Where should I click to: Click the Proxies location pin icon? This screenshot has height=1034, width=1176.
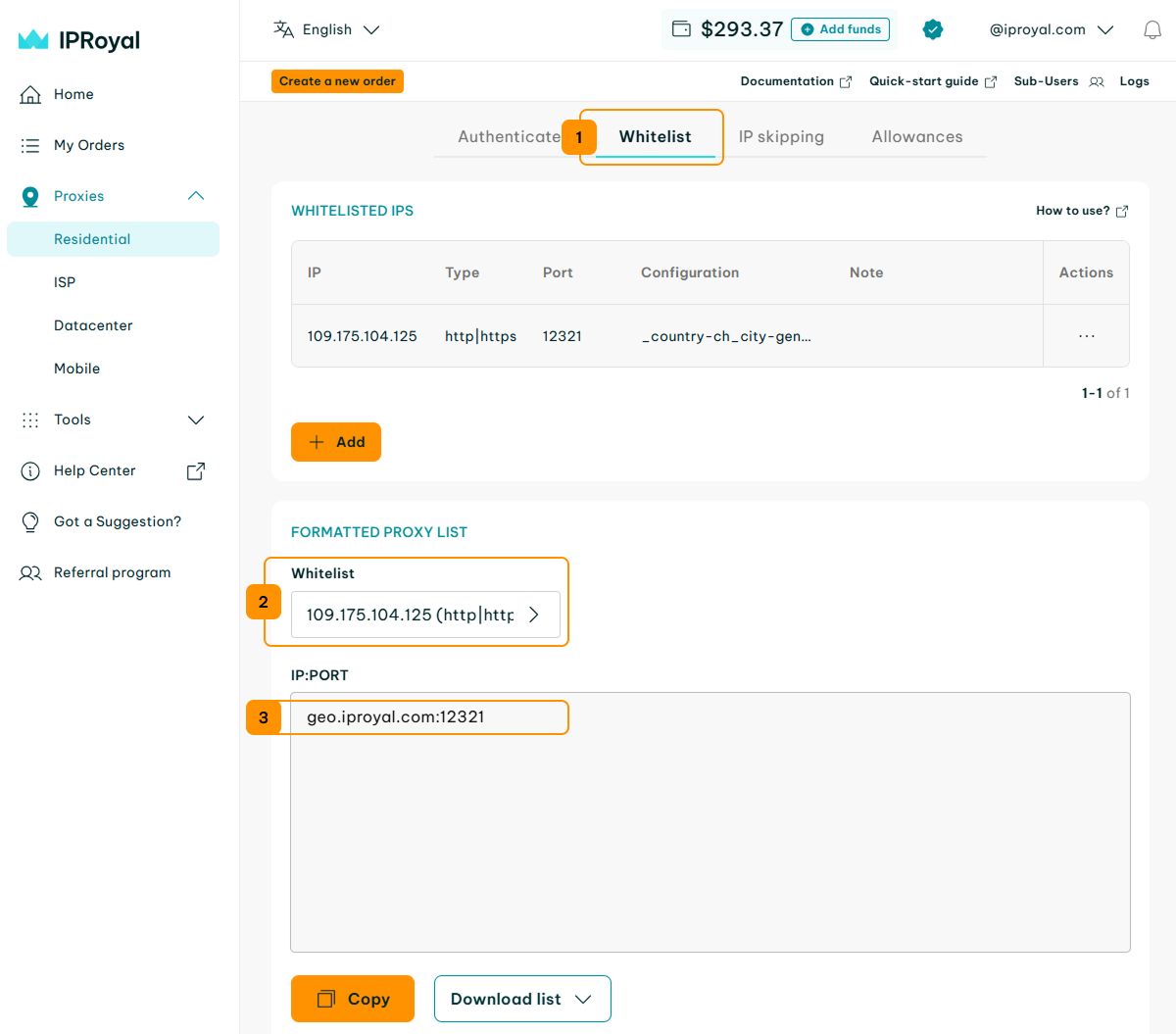pos(30,196)
